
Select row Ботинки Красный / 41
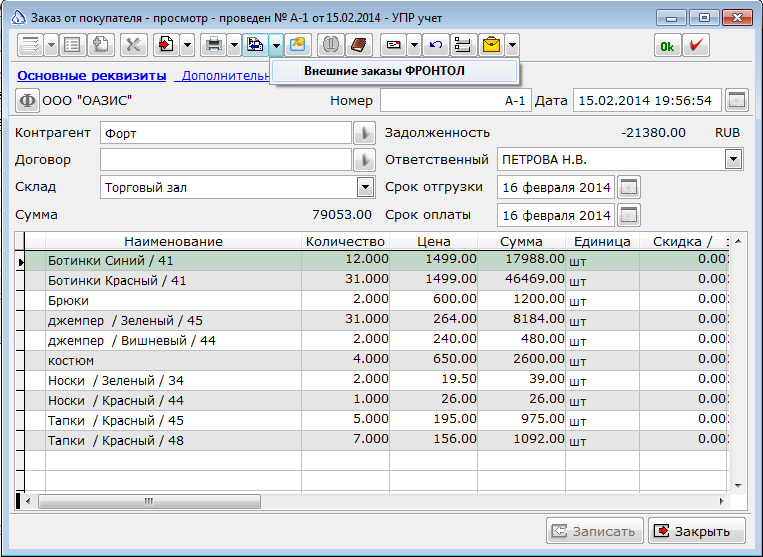(377, 281)
